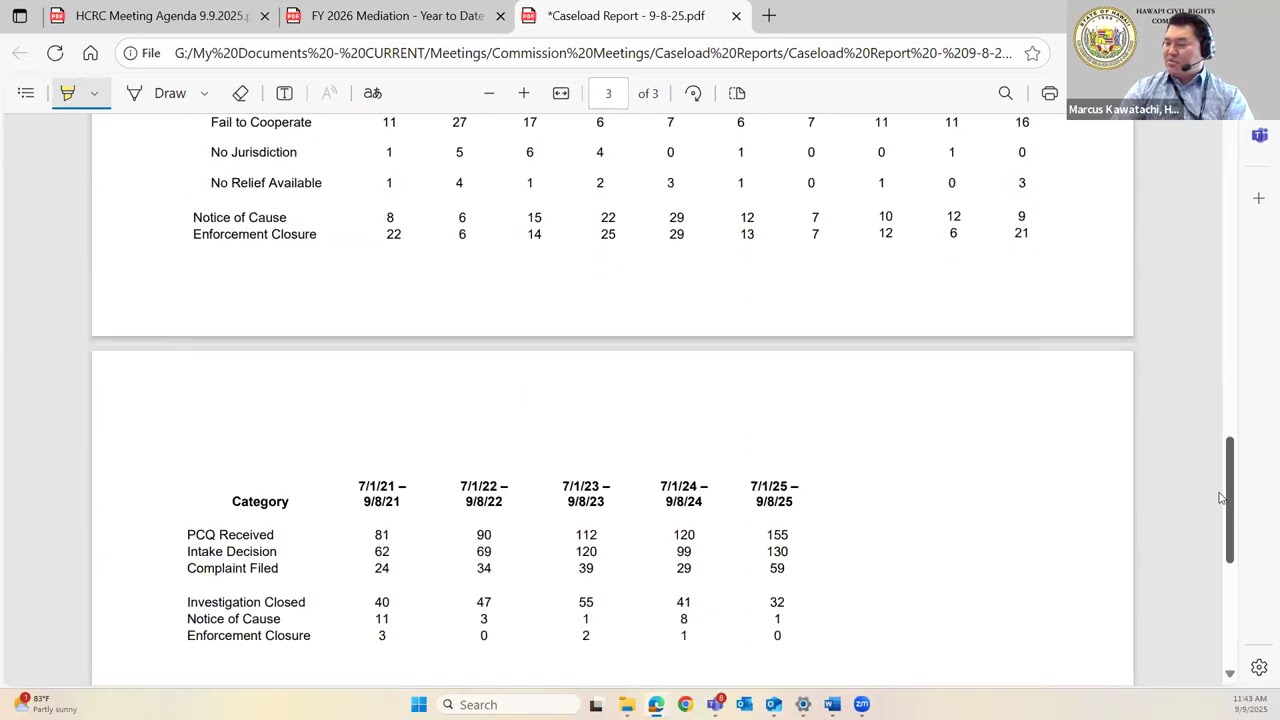This screenshot has width=1280, height=720.
Task: Click the scroll down arrow
Action: tap(1230, 674)
